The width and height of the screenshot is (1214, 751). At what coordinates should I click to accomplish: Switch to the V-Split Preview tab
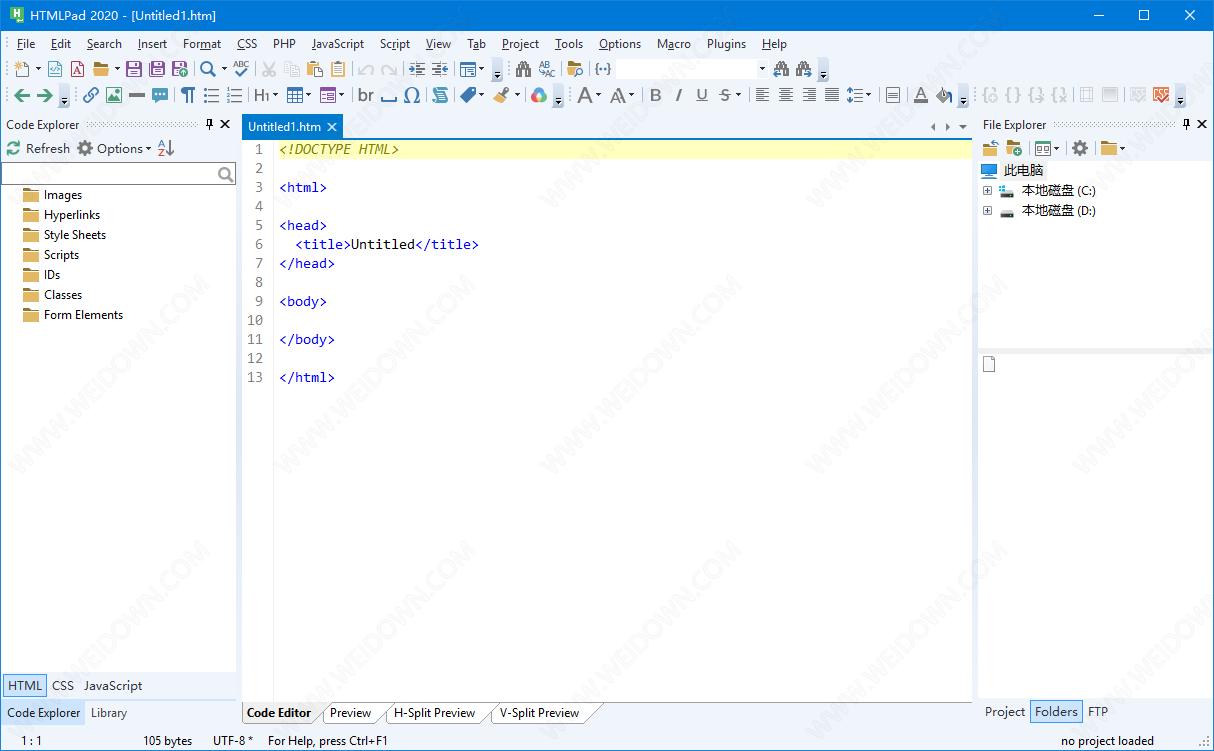point(539,713)
